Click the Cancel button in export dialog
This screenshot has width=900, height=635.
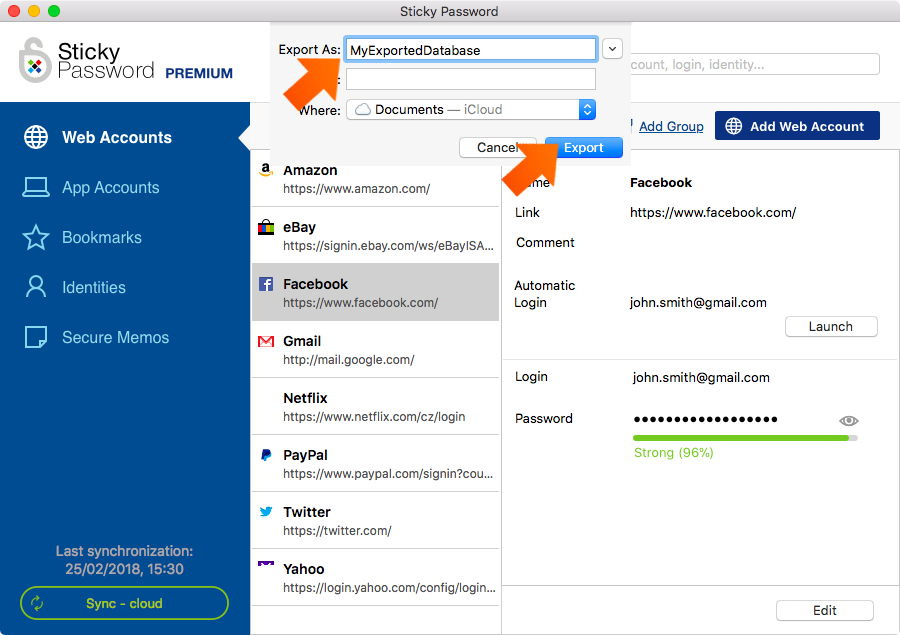click(498, 148)
